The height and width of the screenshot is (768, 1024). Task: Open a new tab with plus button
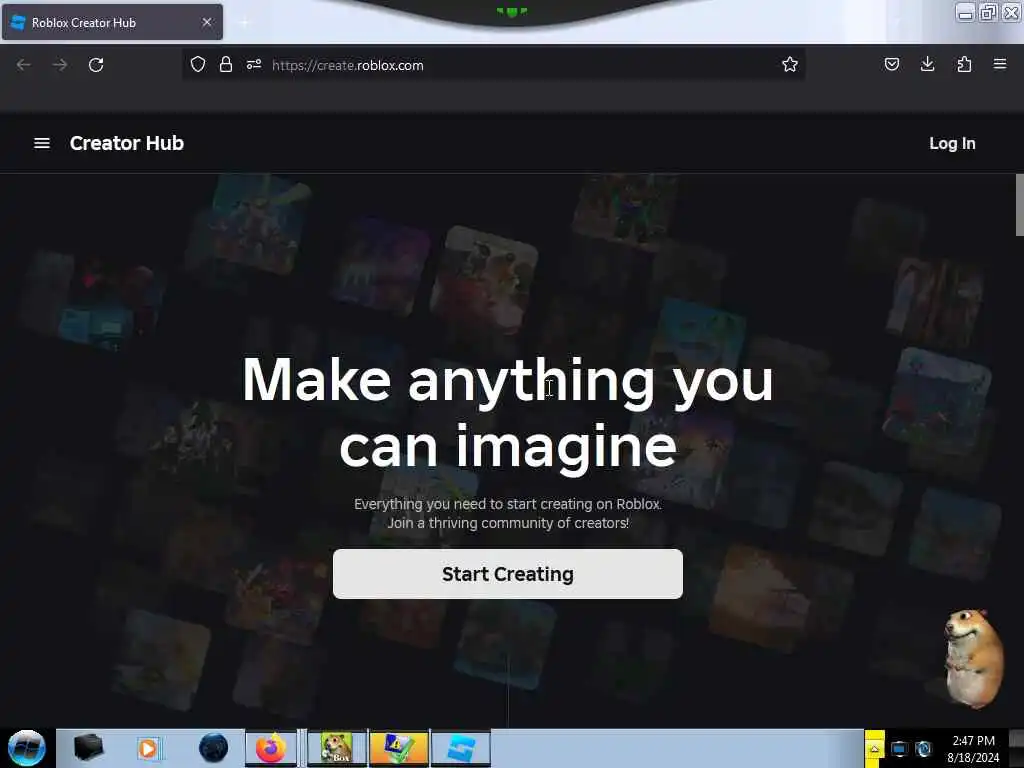pos(244,22)
